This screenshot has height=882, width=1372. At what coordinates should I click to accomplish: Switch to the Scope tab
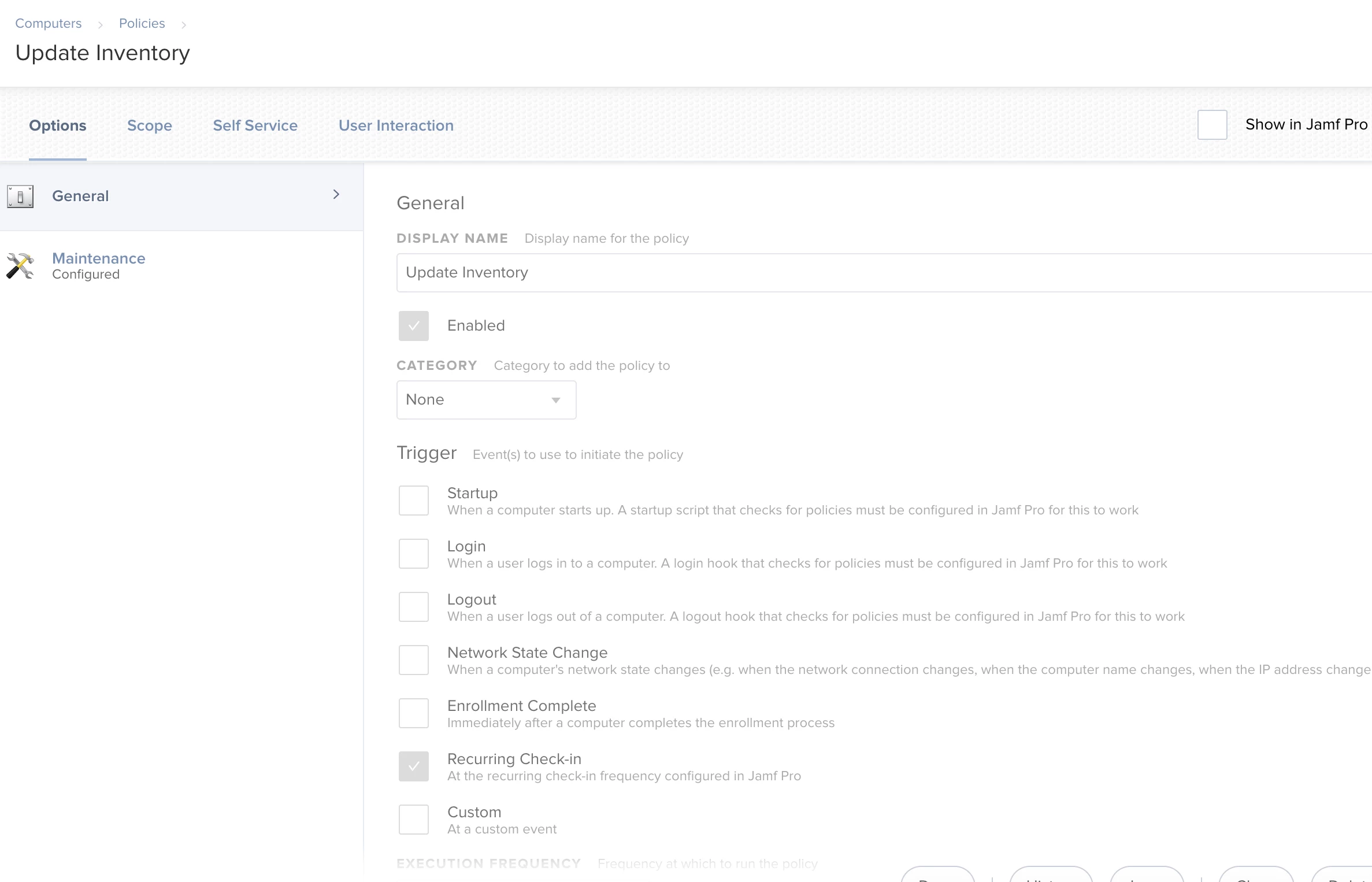(149, 125)
